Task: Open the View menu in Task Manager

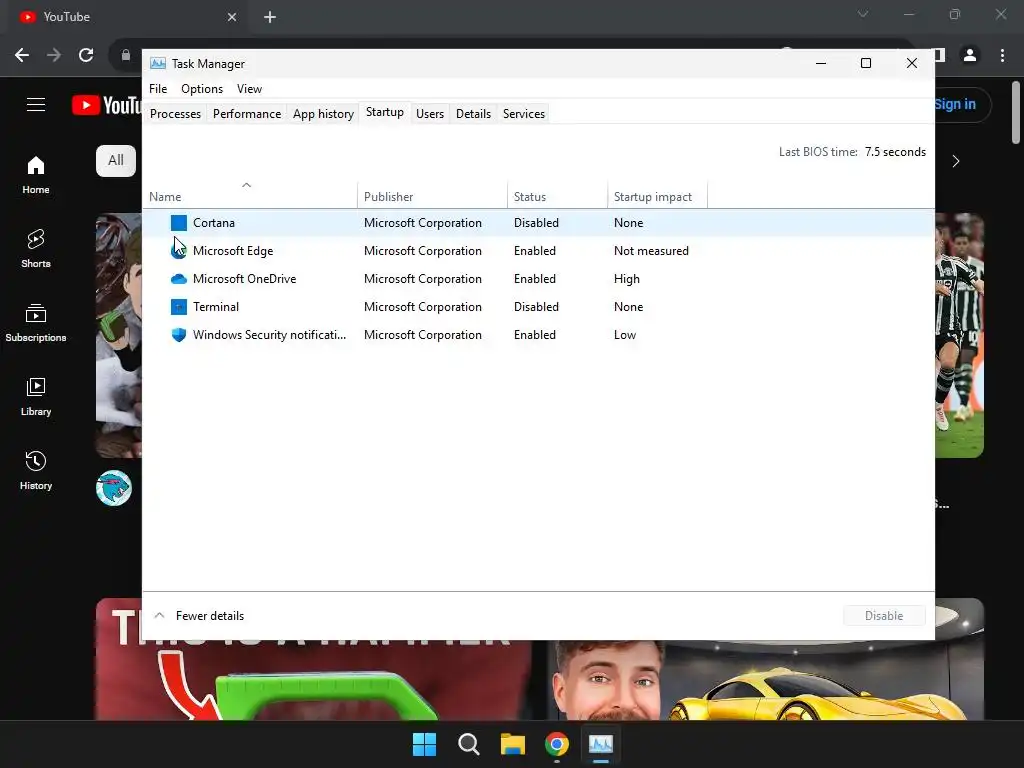Action: point(249,89)
